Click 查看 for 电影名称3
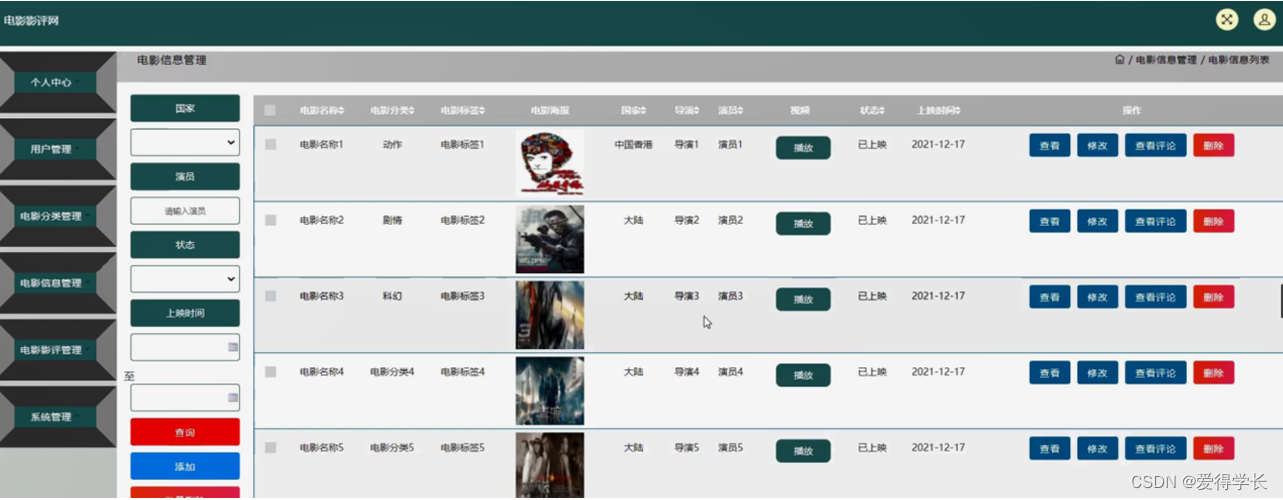This screenshot has width=1283, height=500. 1049,297
